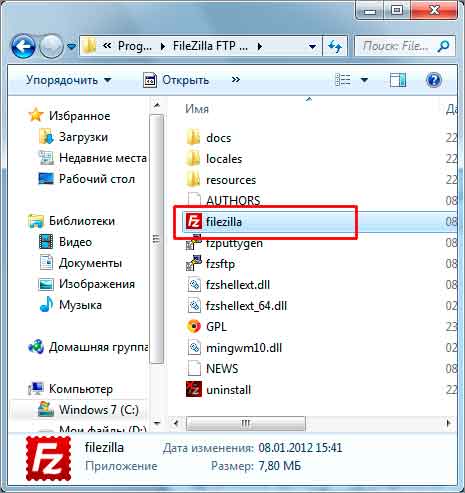Open the address bar history dropdown
The image size is (465, 493).
point(312,46)
